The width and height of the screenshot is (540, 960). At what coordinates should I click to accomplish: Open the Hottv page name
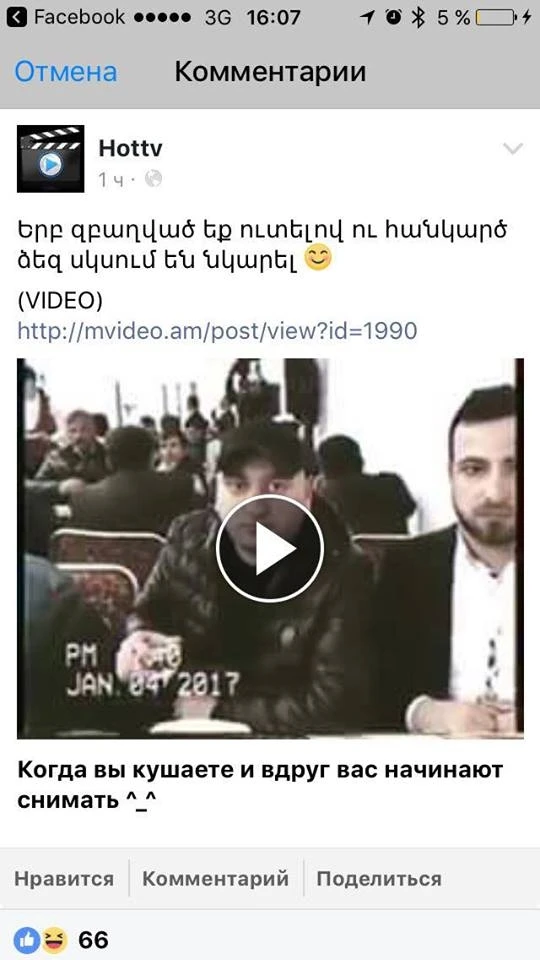pos(130,148)
